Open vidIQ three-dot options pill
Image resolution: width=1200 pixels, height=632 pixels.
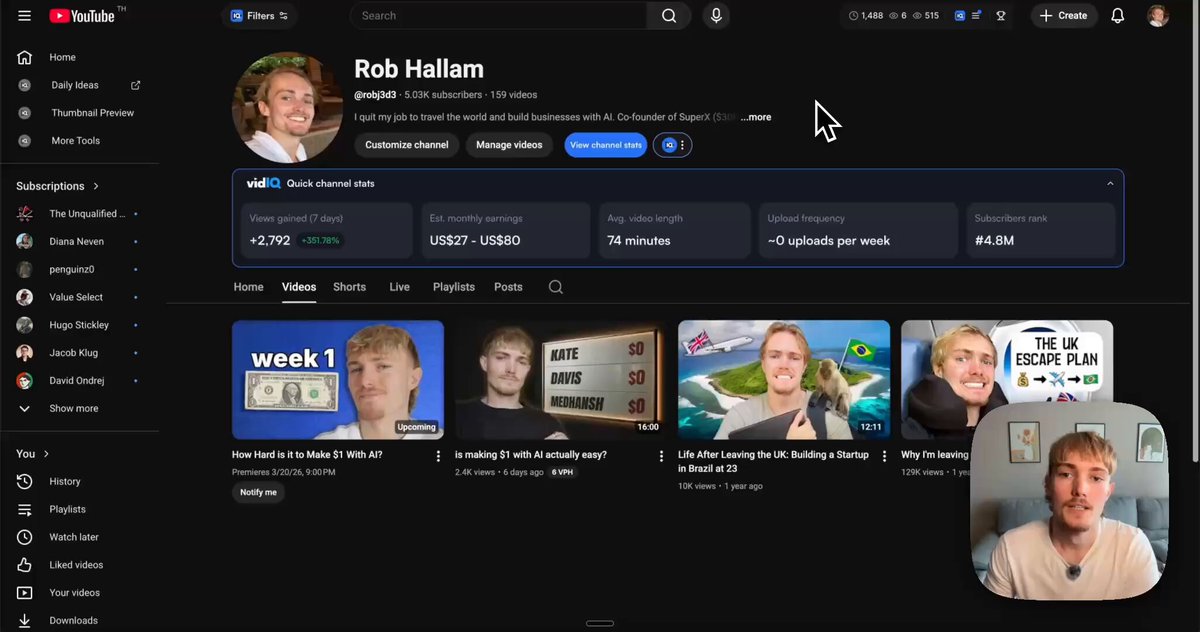pyautogui.click(x=673, y=145)
